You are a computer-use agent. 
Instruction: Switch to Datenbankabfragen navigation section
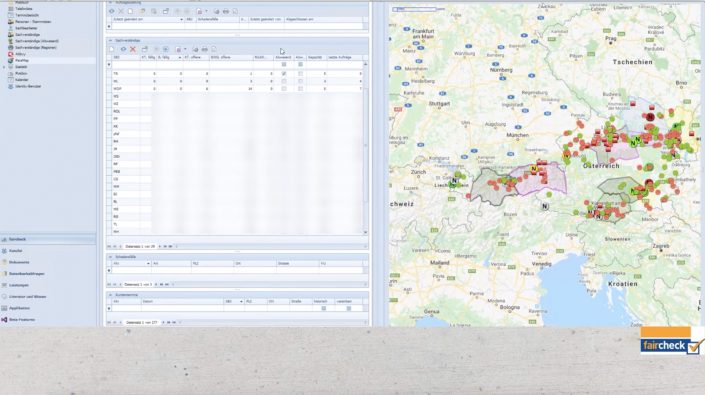click(27, 274)
